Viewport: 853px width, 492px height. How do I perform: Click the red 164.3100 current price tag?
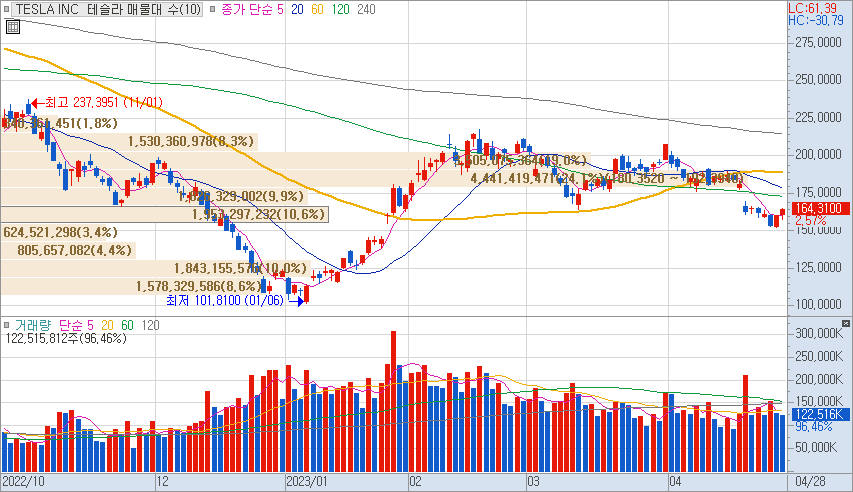coord(819,208)
